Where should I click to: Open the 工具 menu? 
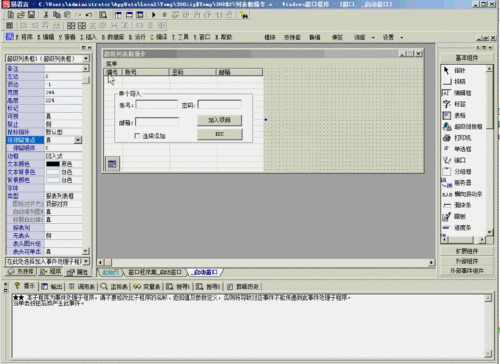point(180,37)
